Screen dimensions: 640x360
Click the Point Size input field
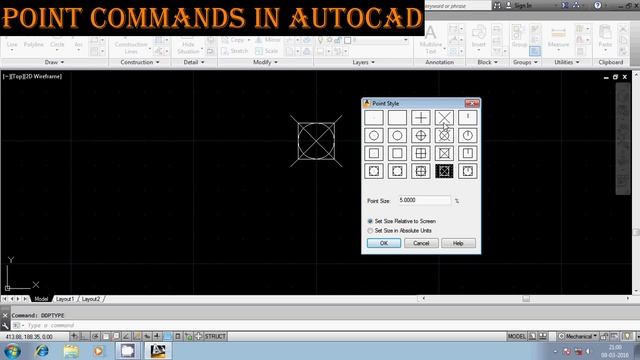coord(424,200)
